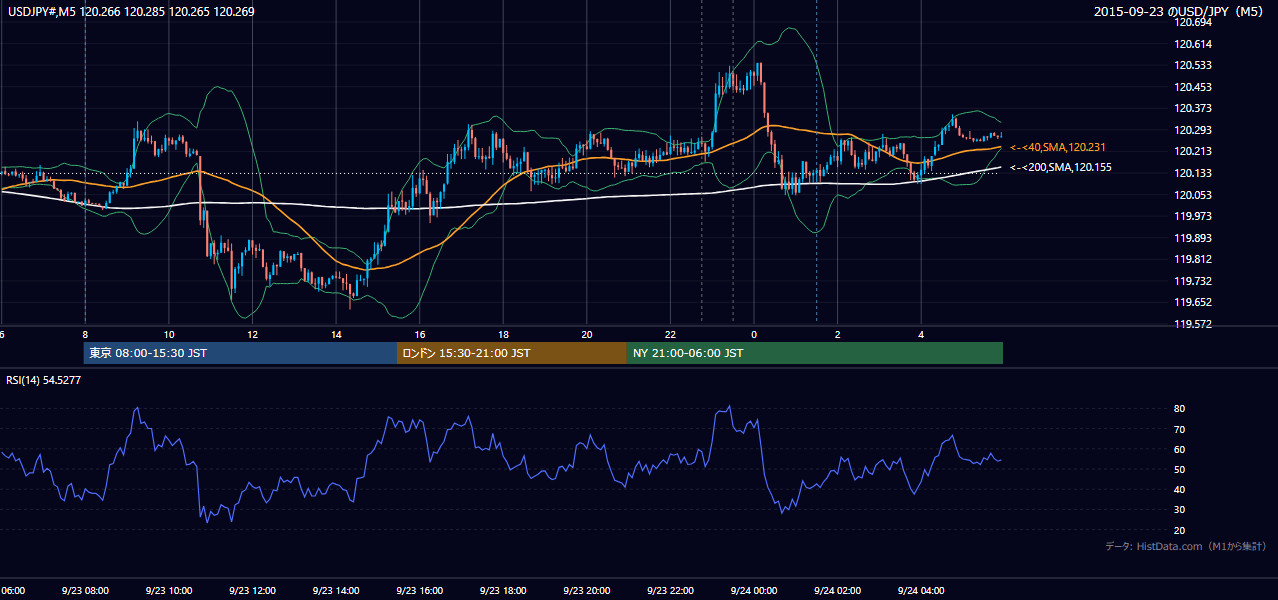
Task: Click the 9/23 18:00 bottom time label
Action: click(503, 591)
